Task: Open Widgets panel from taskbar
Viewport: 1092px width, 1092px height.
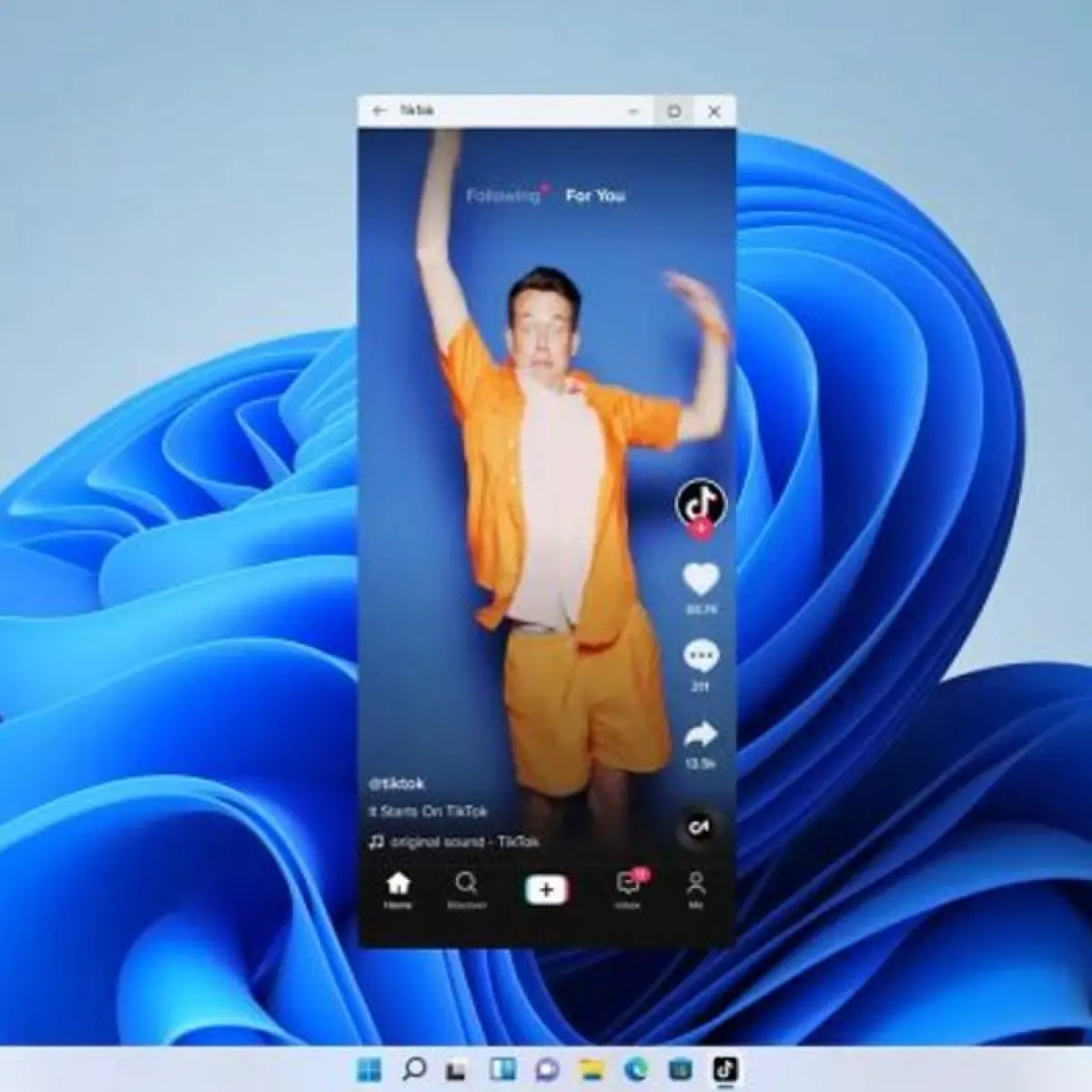Action: 502,1069
